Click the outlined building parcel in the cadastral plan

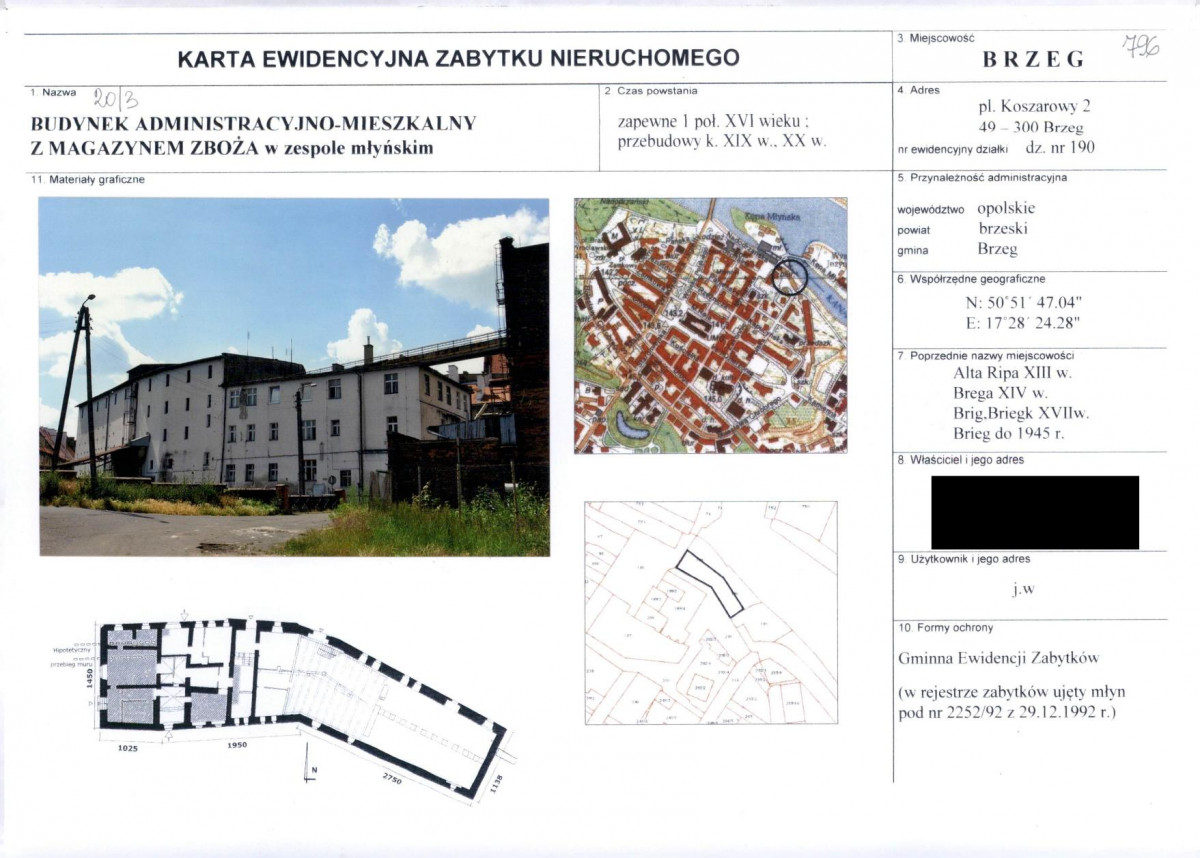[709, 582]
